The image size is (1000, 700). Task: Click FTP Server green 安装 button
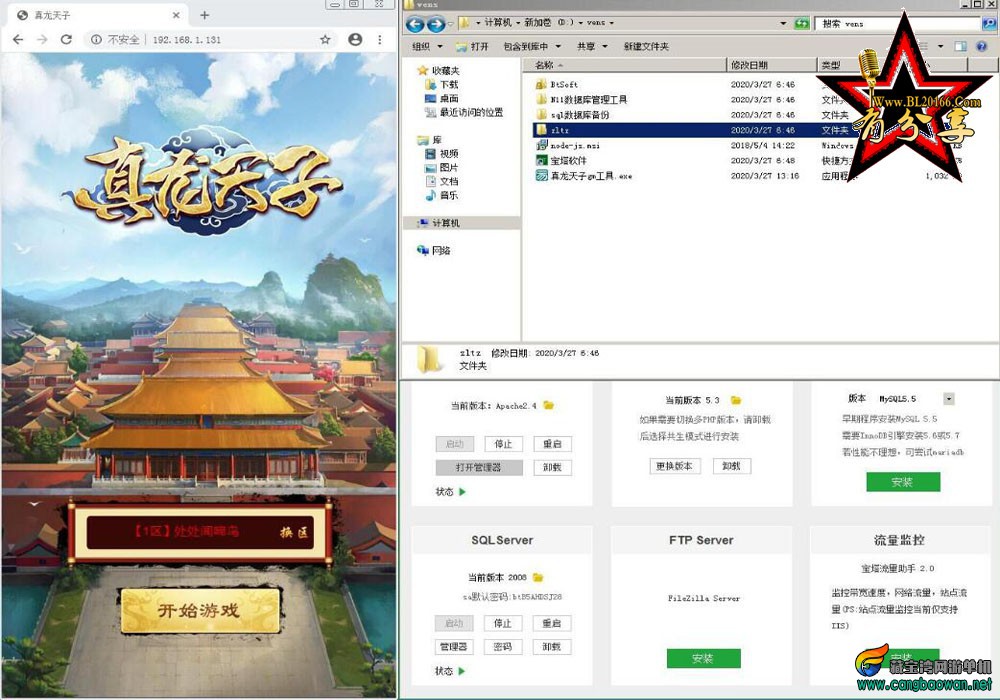point(703,659)
